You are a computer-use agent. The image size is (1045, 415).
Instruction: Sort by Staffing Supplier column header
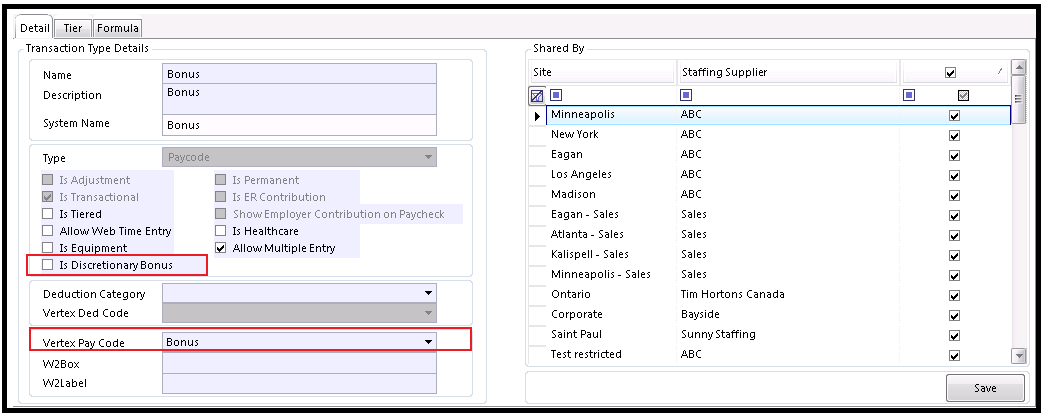pyautogui.click(x=788, y=72)
